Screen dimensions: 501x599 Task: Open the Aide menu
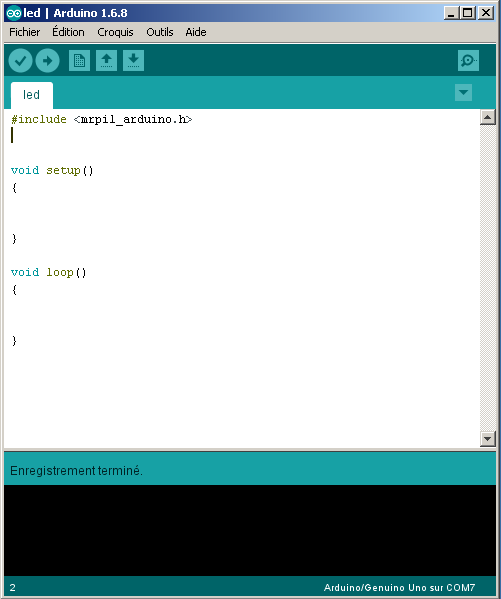(196, 32)
